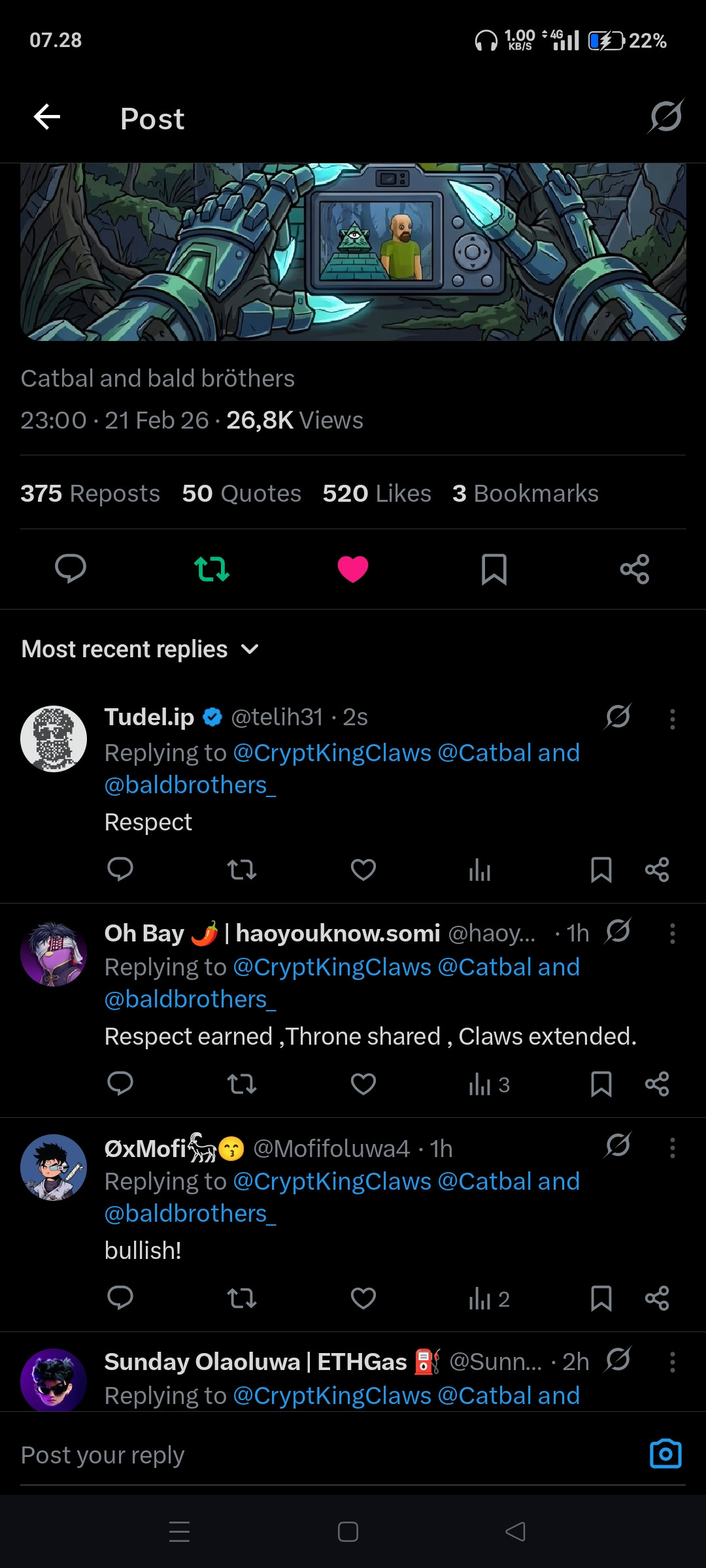Open the 50 Quotes list
Image resolution: width=706 pixels, height=1568 pixels.
coord(241,494)
